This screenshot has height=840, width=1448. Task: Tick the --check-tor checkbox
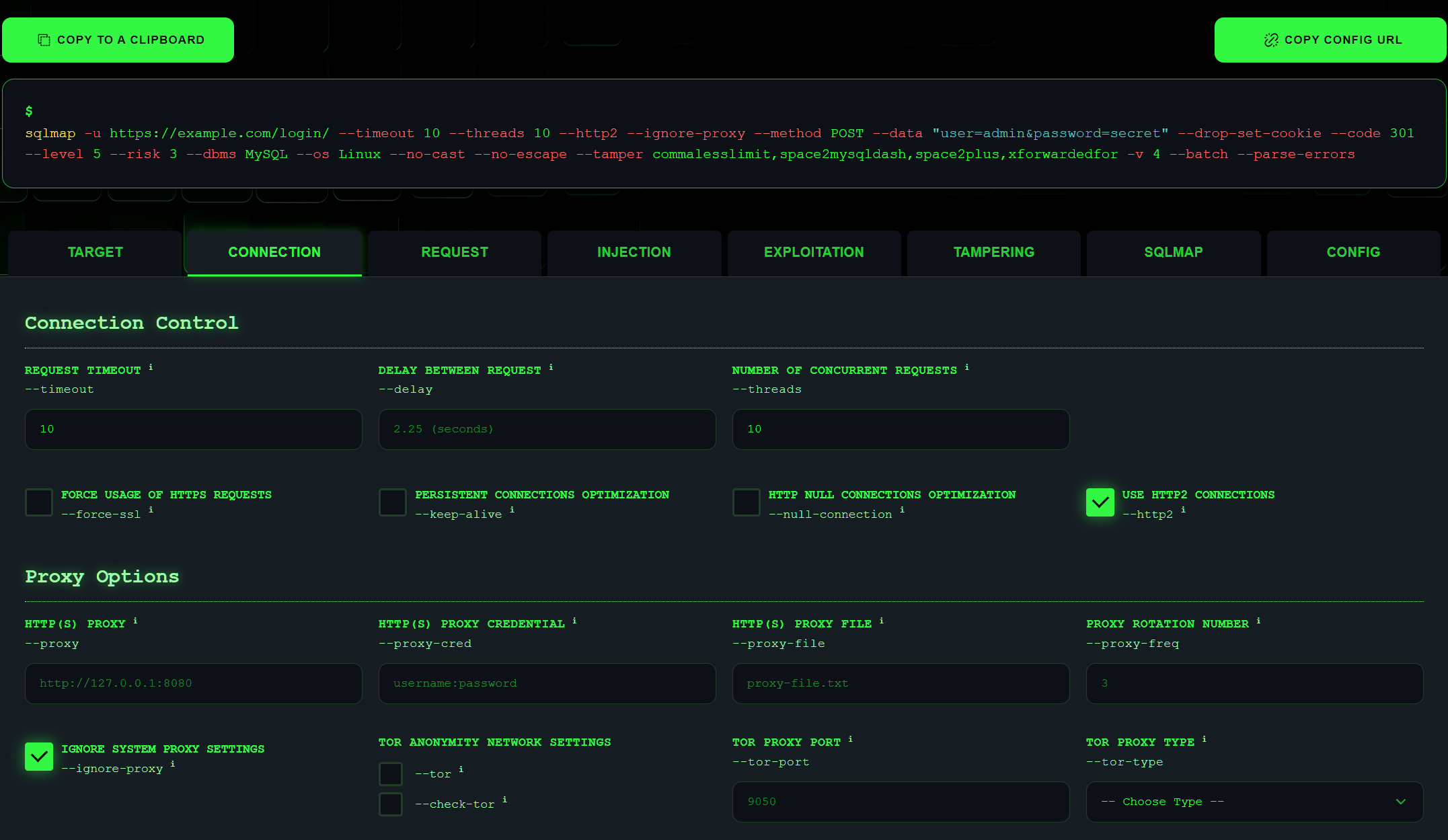(x=391, y=804)
